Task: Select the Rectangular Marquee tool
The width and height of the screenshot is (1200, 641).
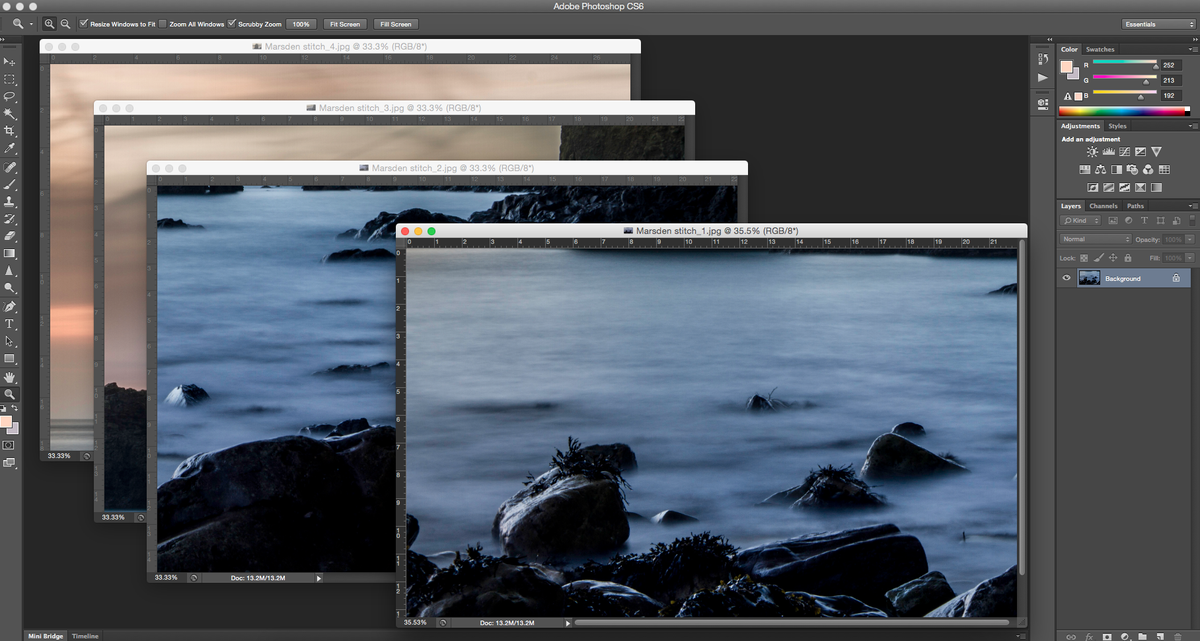Action: [10, 79]
